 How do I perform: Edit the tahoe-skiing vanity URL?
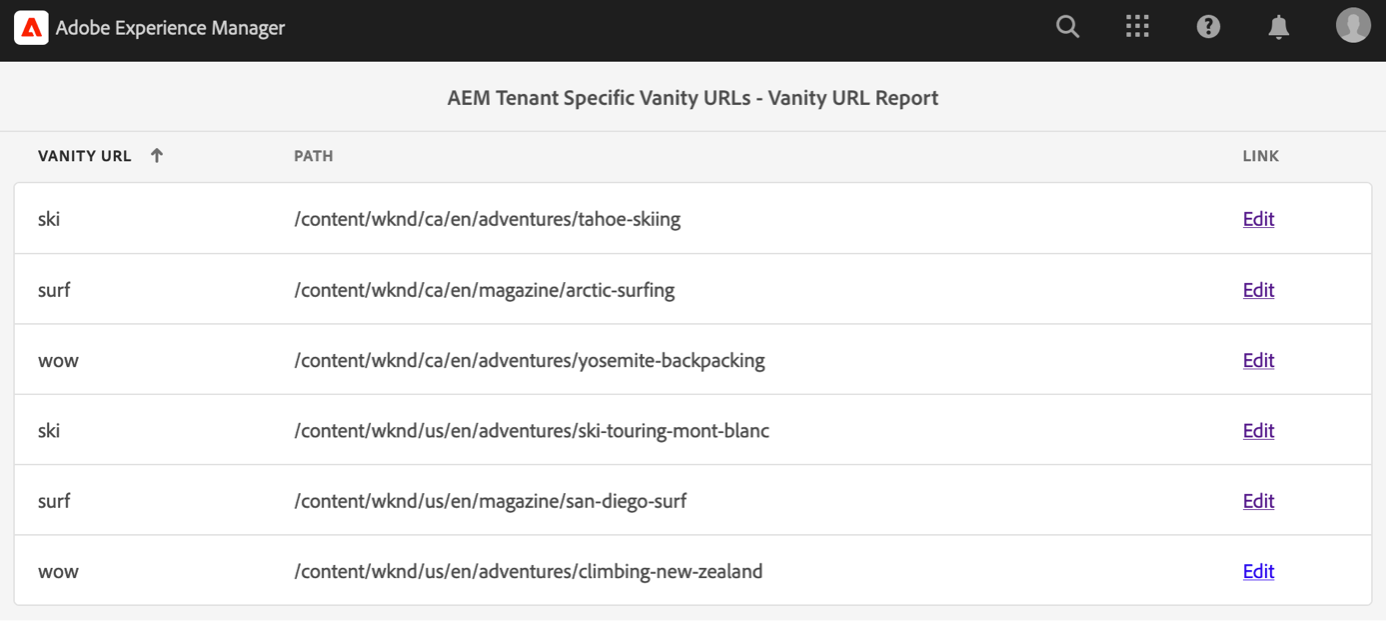1258,218
